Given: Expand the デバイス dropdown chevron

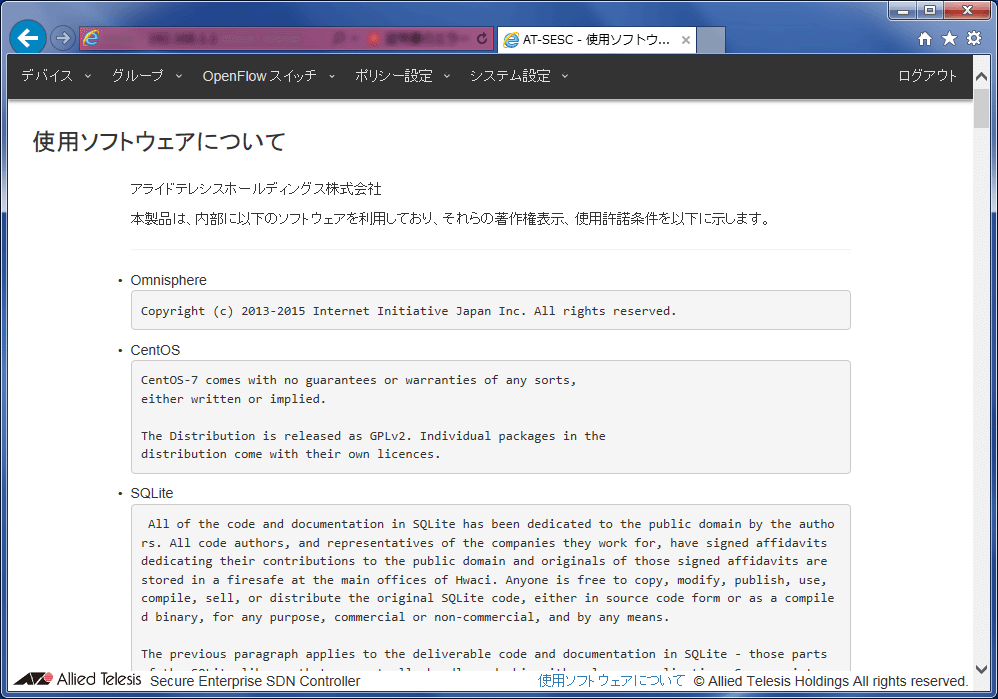Looking at the screenshot, I should [x=88, y=76].
